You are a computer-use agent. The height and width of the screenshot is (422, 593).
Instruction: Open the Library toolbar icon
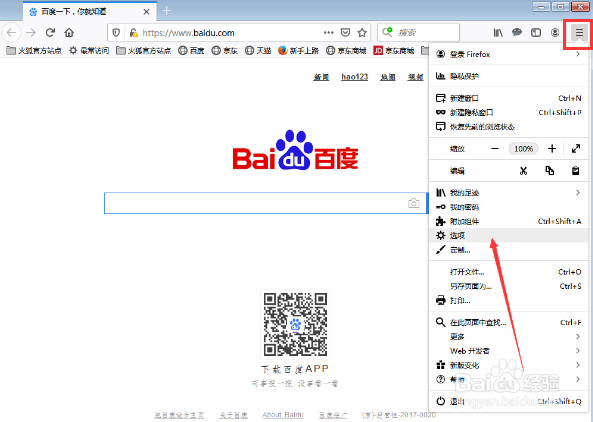(498, 33)
